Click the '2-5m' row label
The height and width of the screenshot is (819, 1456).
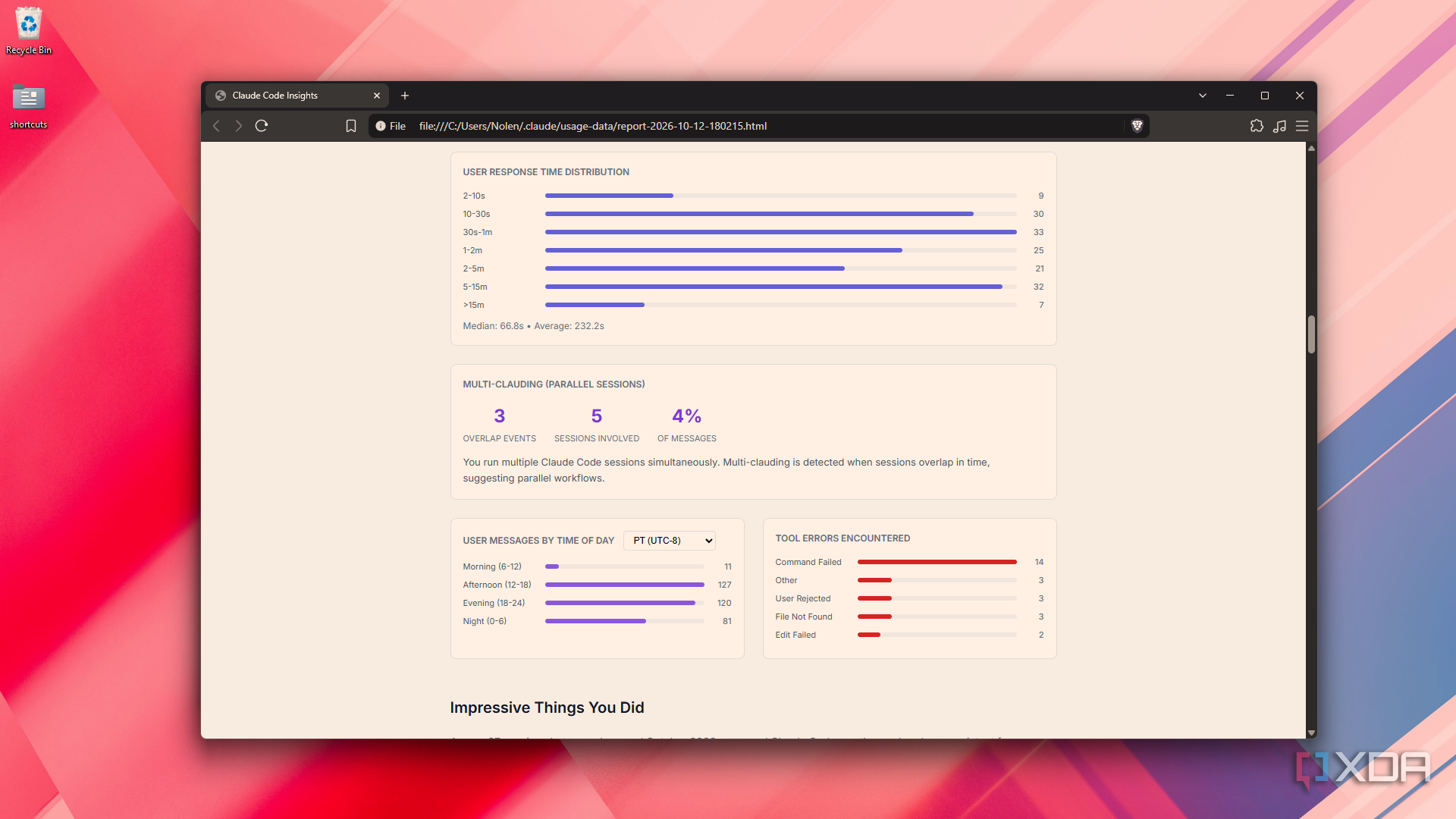[x=474, y=268]
